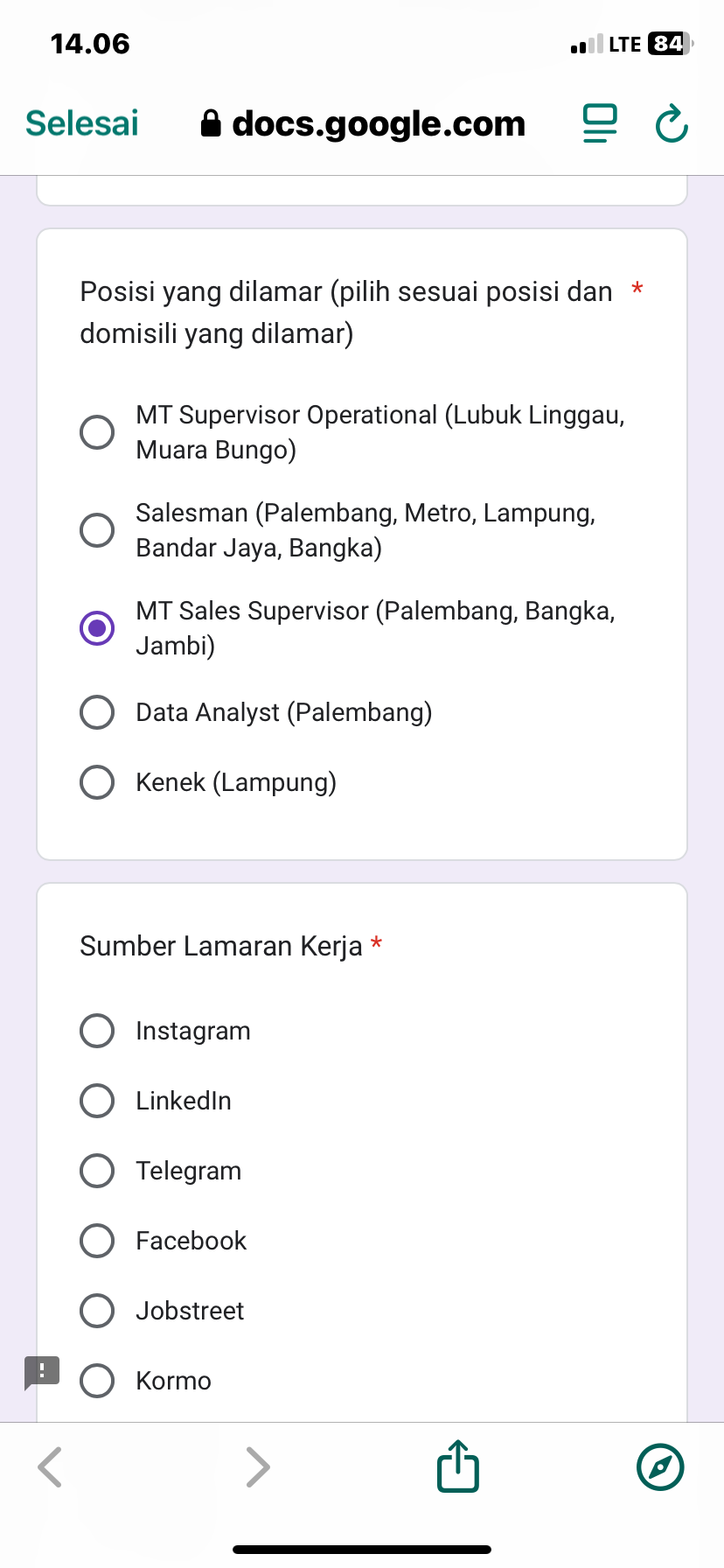Open in Safari compass icon
724x1568 pixels.
(x=660, y=1466)
